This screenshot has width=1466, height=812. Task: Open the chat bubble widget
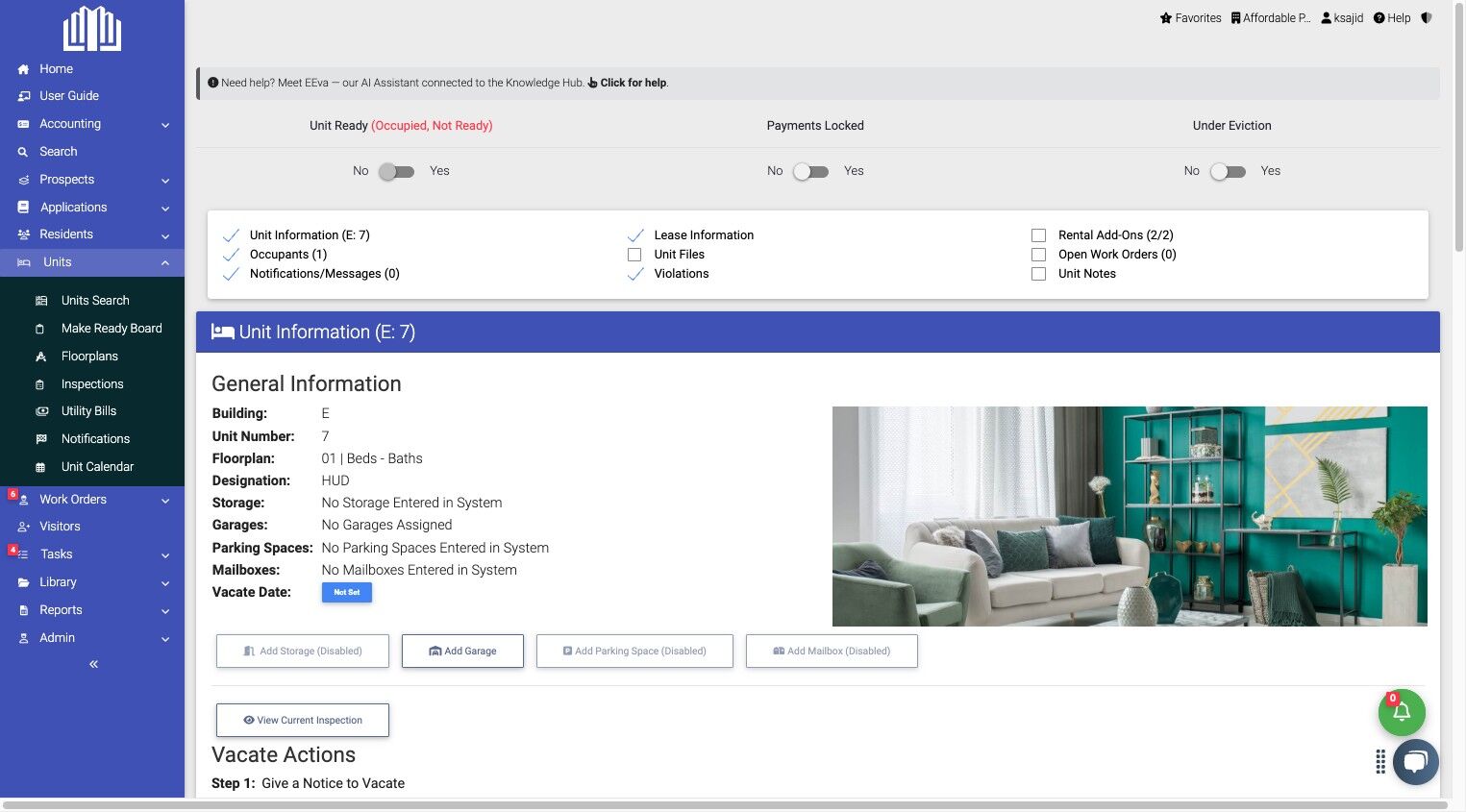coord(1415,762)
